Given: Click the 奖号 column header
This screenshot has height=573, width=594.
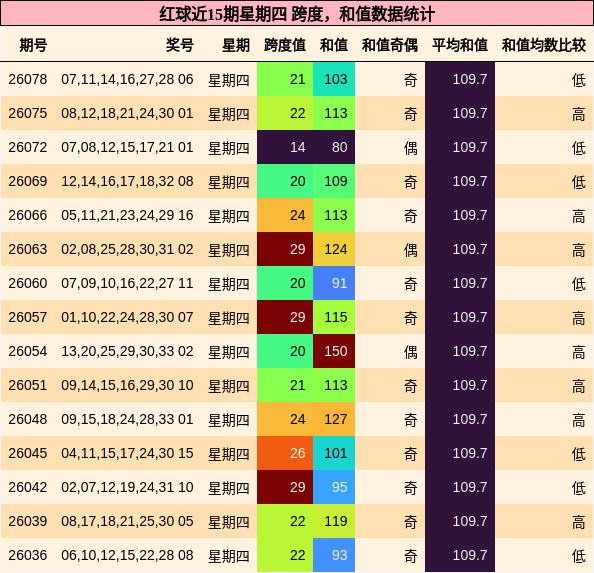Looking at the screenshot, I should pos(180,45).
